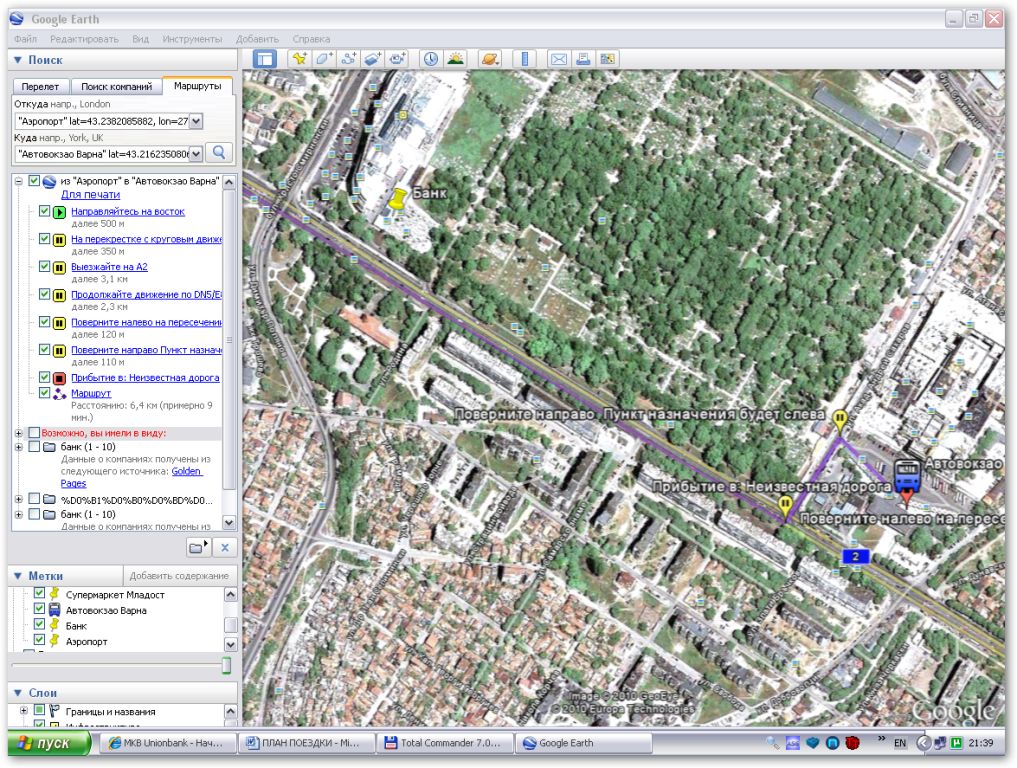The width and height of the screenshot is (1017, 768).
Task: Open the Инструменты menu
Action: 192,39
